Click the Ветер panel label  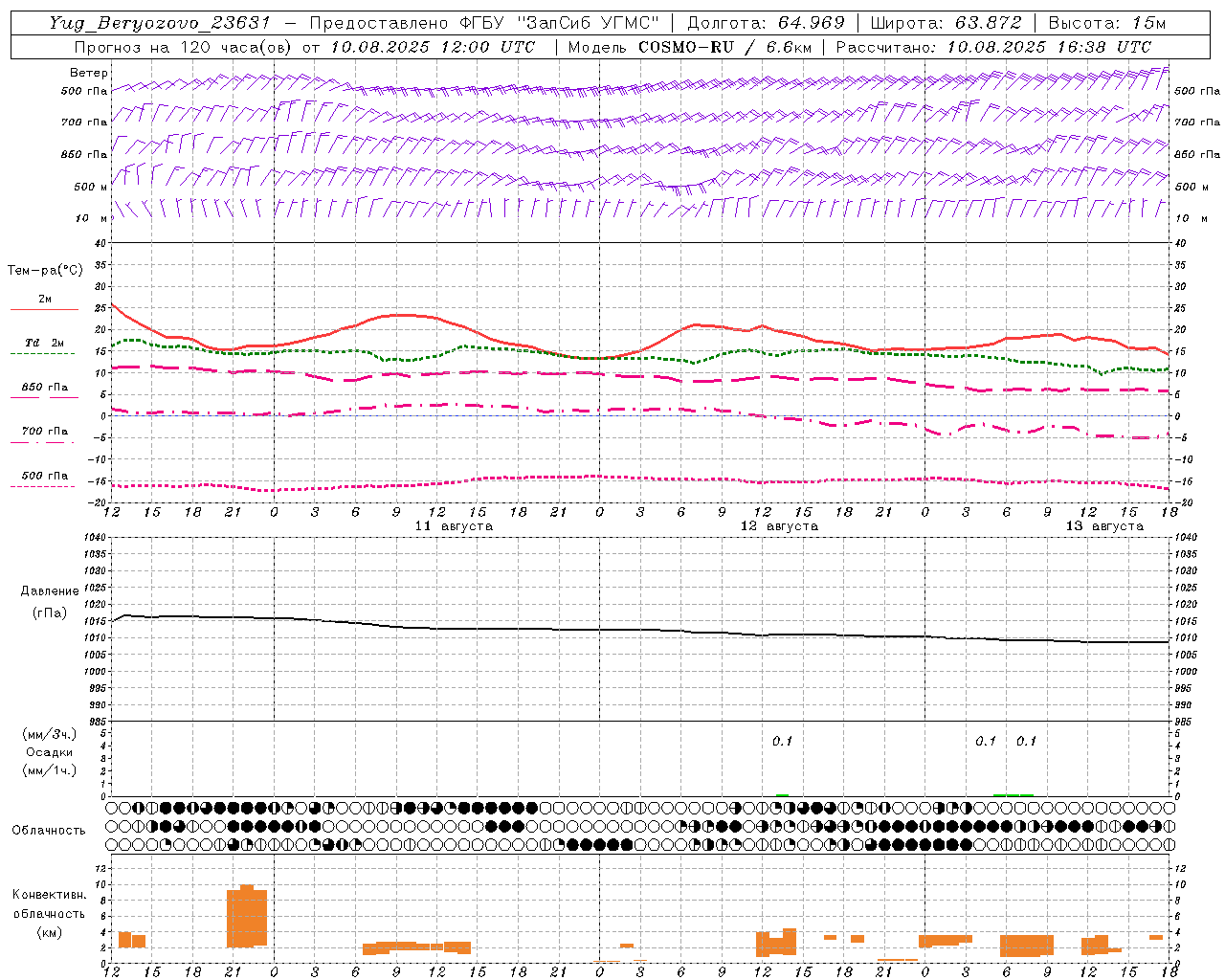click(89, 73)
